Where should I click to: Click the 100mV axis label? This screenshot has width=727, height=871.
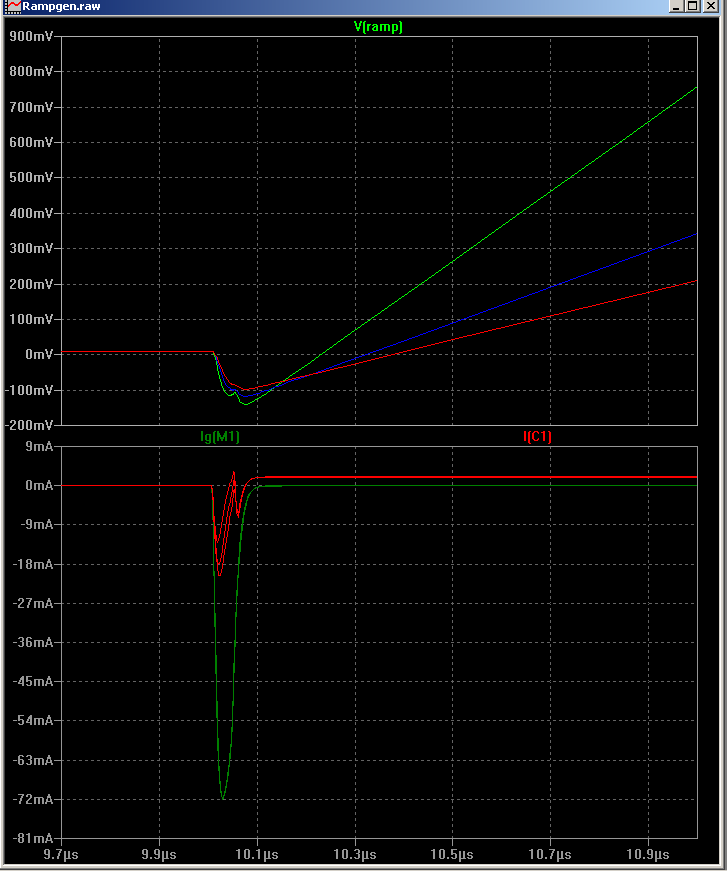[31, 319]
